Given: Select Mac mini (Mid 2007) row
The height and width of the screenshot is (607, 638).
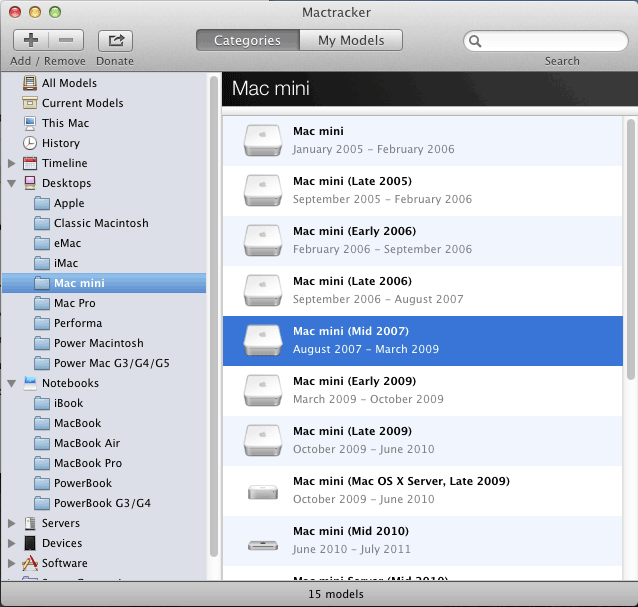Looking at the screenshot, I should click(x=423, y=341).
